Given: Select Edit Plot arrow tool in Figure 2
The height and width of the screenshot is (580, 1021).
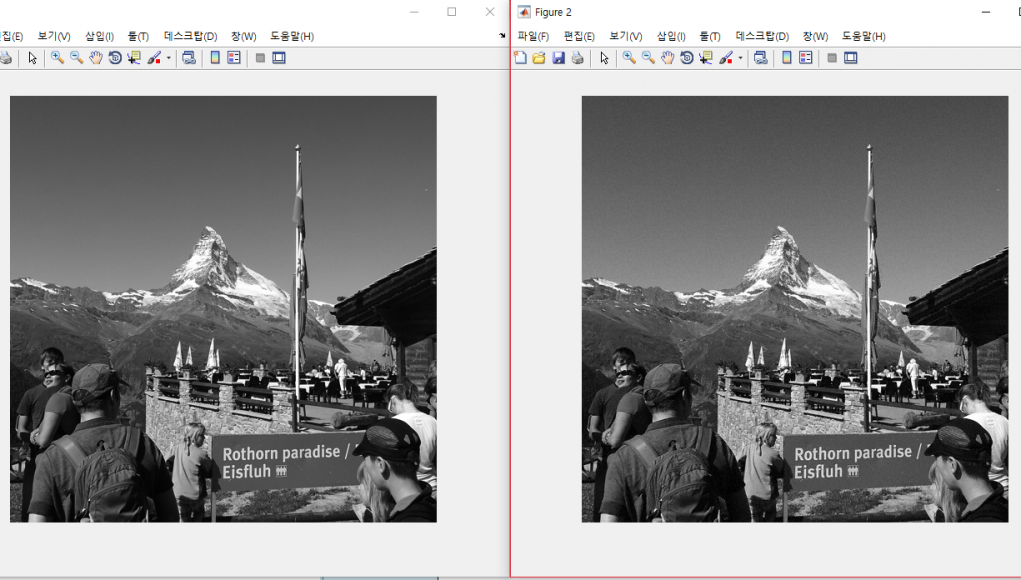Looking at the screenshot, I should click(x=604, y=58).
